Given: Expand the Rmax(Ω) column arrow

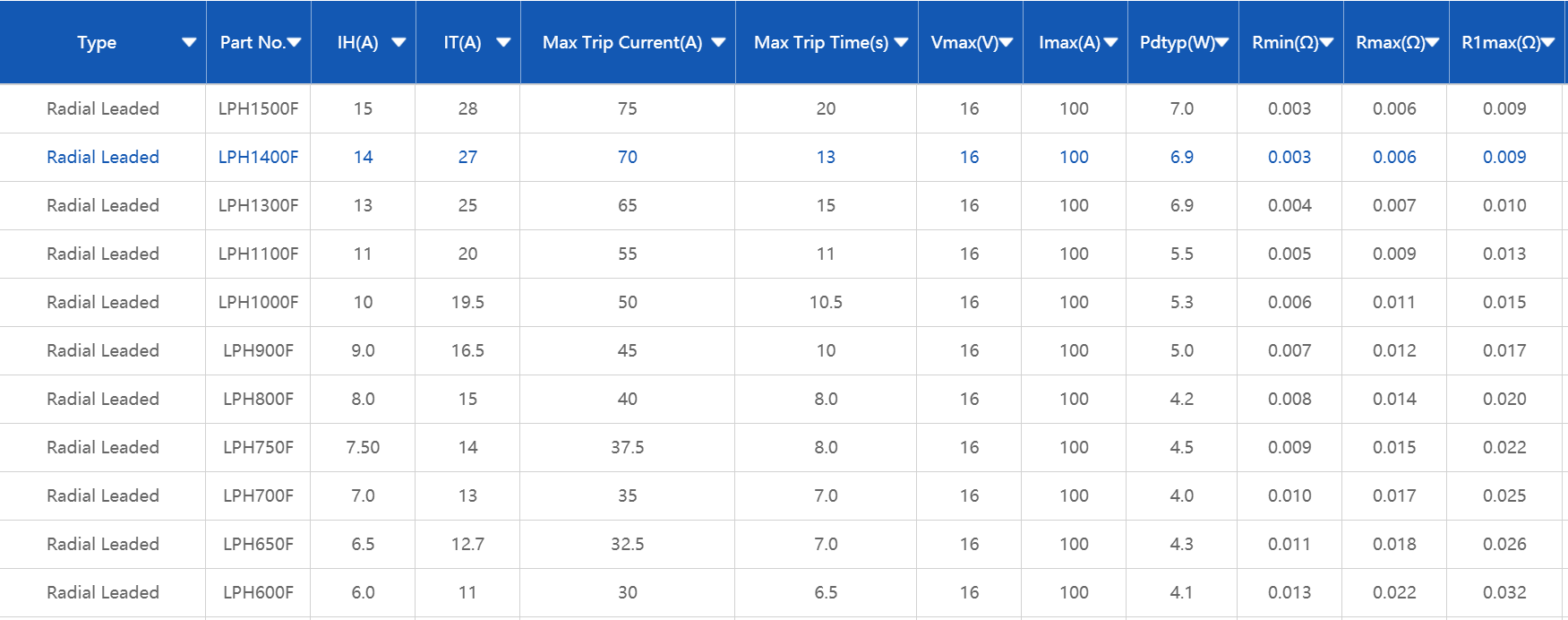Looking at the screenshot, I should 1433,43.
